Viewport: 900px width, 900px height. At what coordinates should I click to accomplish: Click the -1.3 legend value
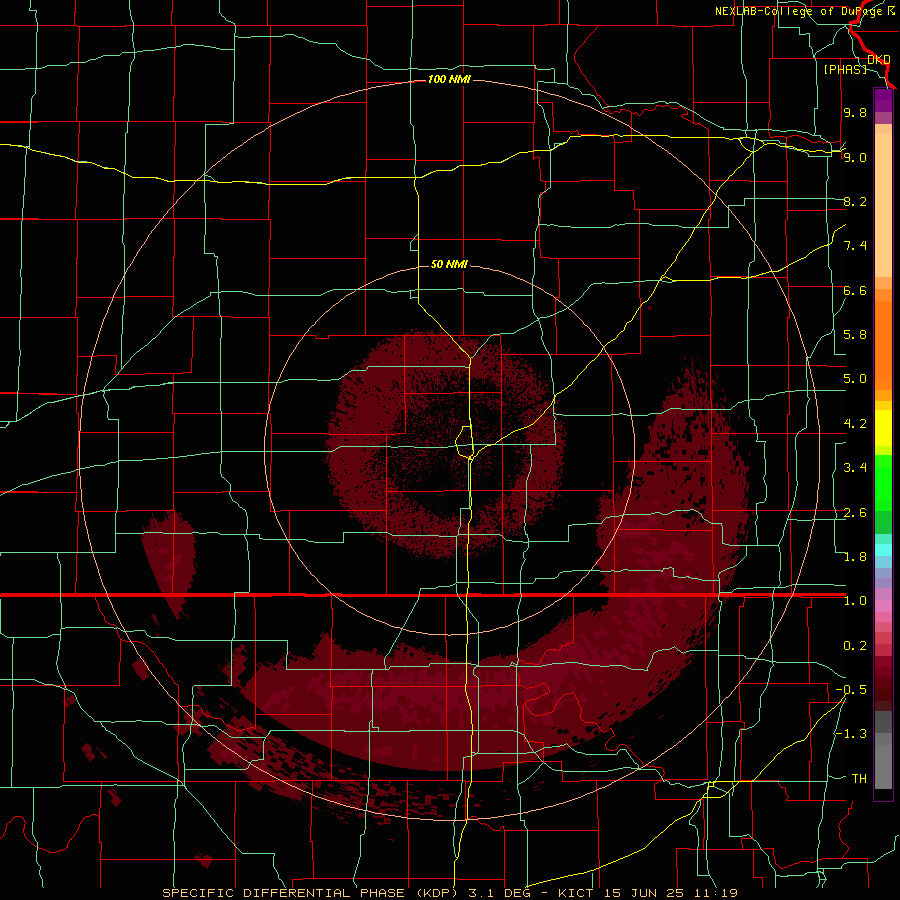click(x=851, y=734)
